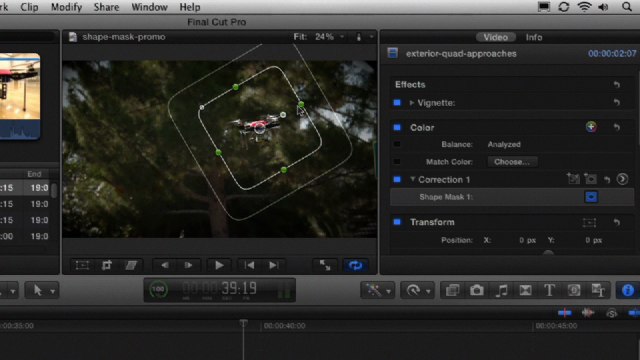Open Color Board for Correction 1
Image resolution: width=640 pixels, height=360 pixels.
pos(622,179)
